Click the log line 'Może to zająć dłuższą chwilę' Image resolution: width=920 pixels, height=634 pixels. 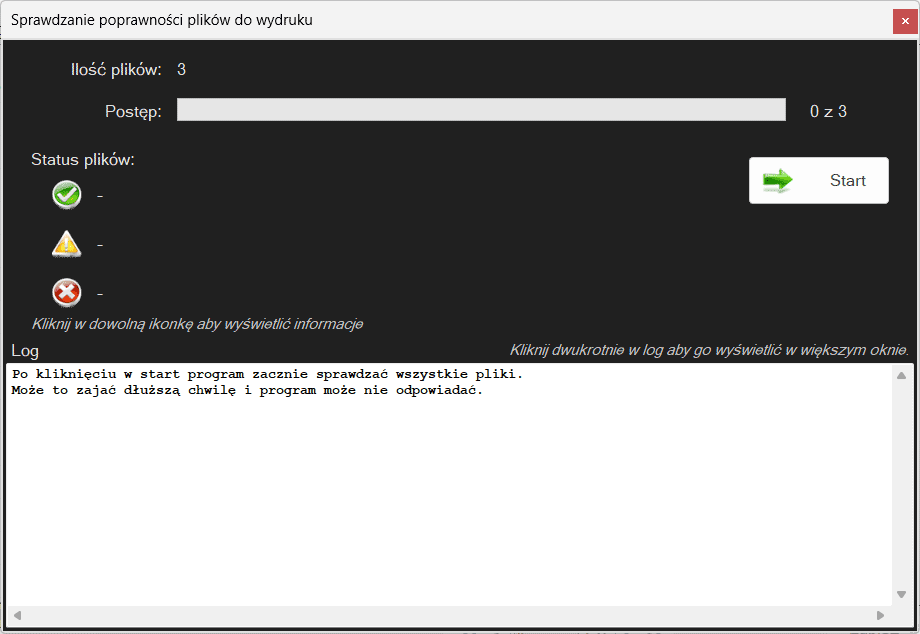(247, 390)
